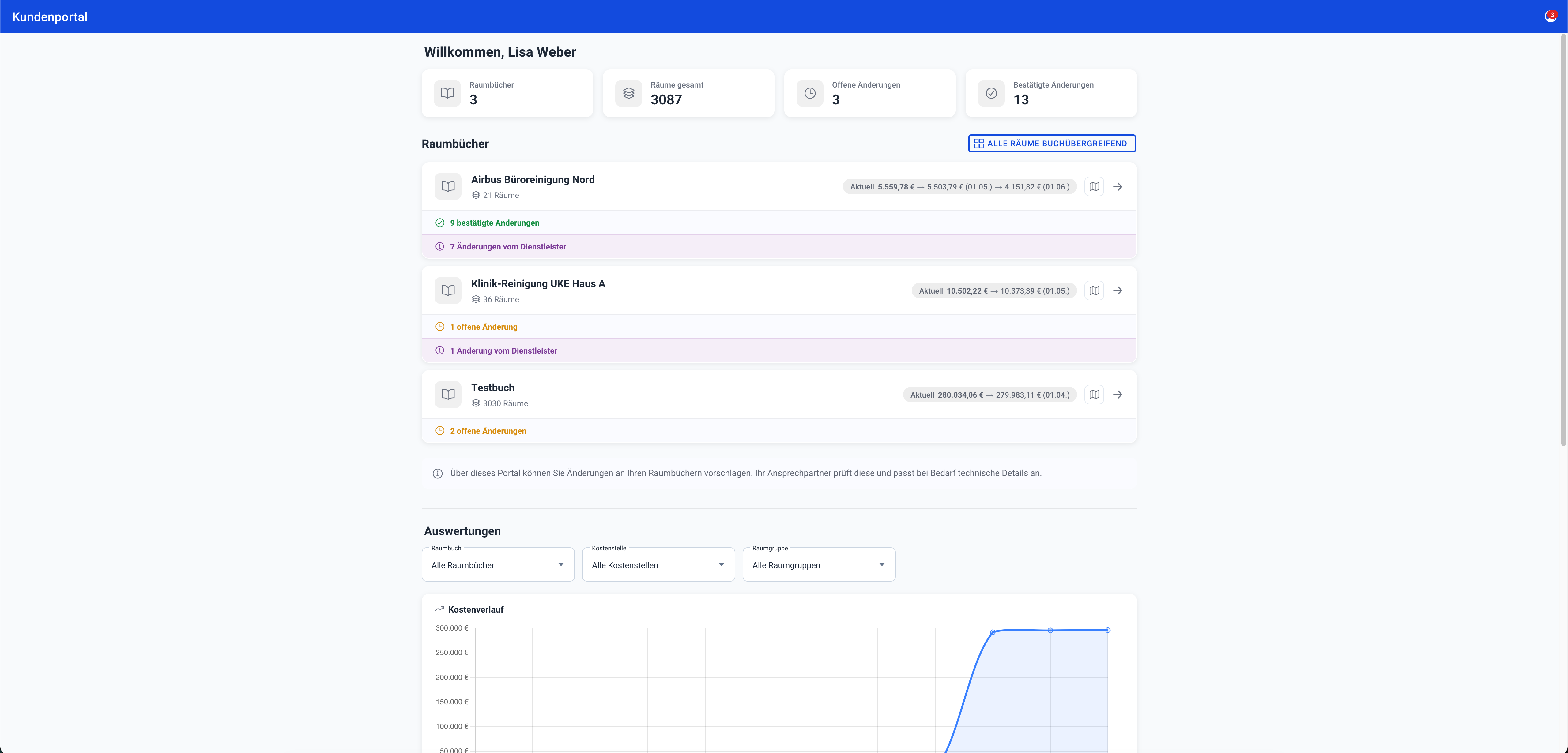Click the Willkommen, Lisa Weber heading
This screenshot has width=1568, height=753.
point(500,52)
